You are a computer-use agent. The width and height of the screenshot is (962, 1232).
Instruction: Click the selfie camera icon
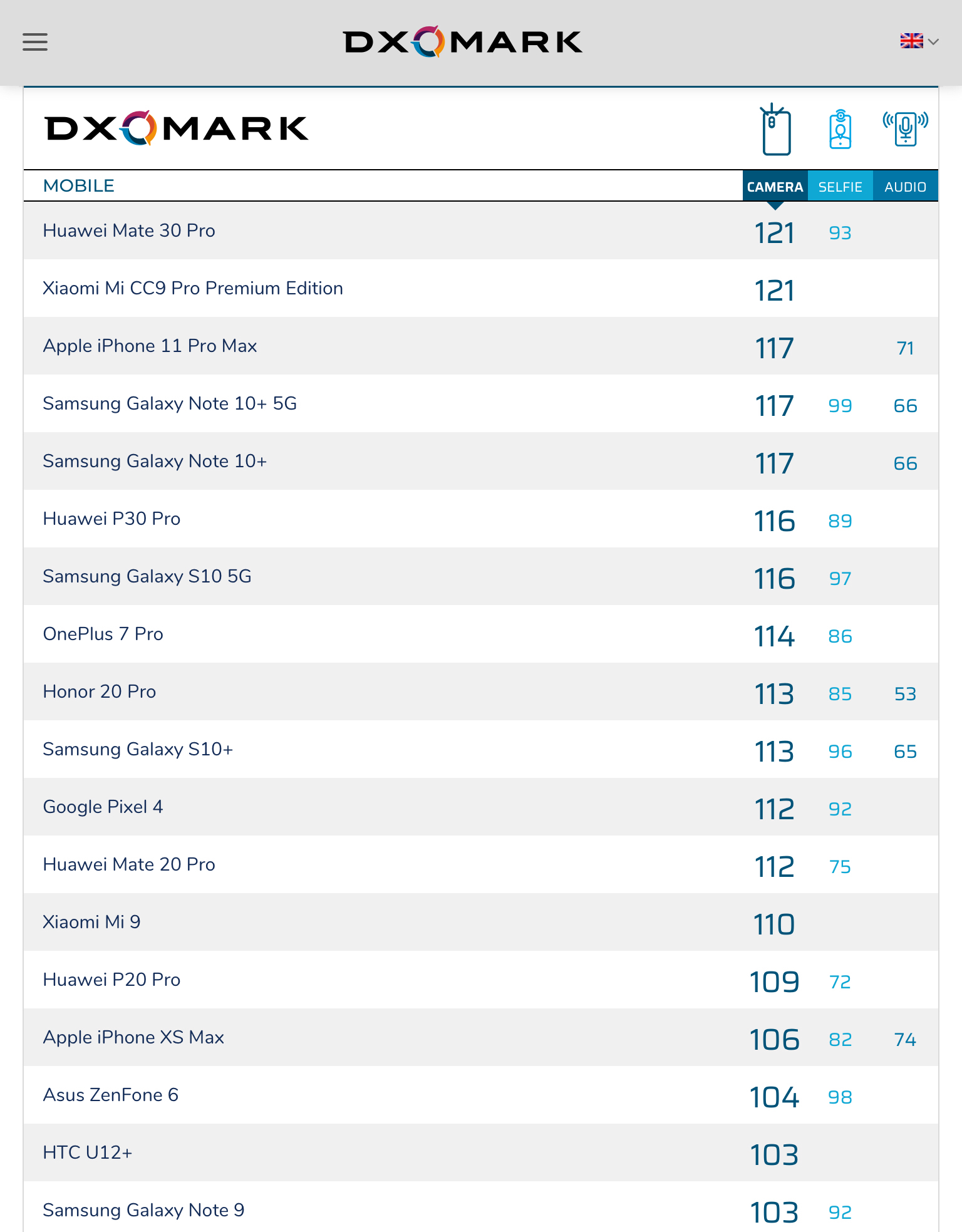[x=840, y=130]
